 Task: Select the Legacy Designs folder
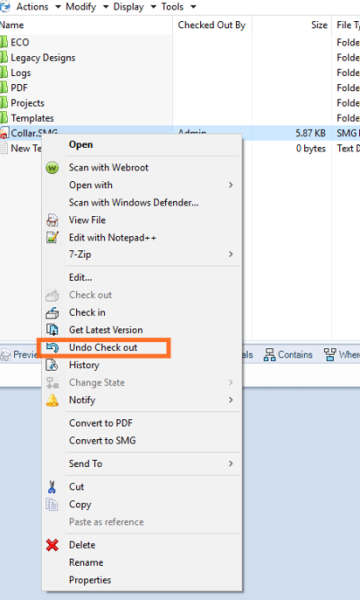[43, 58]
